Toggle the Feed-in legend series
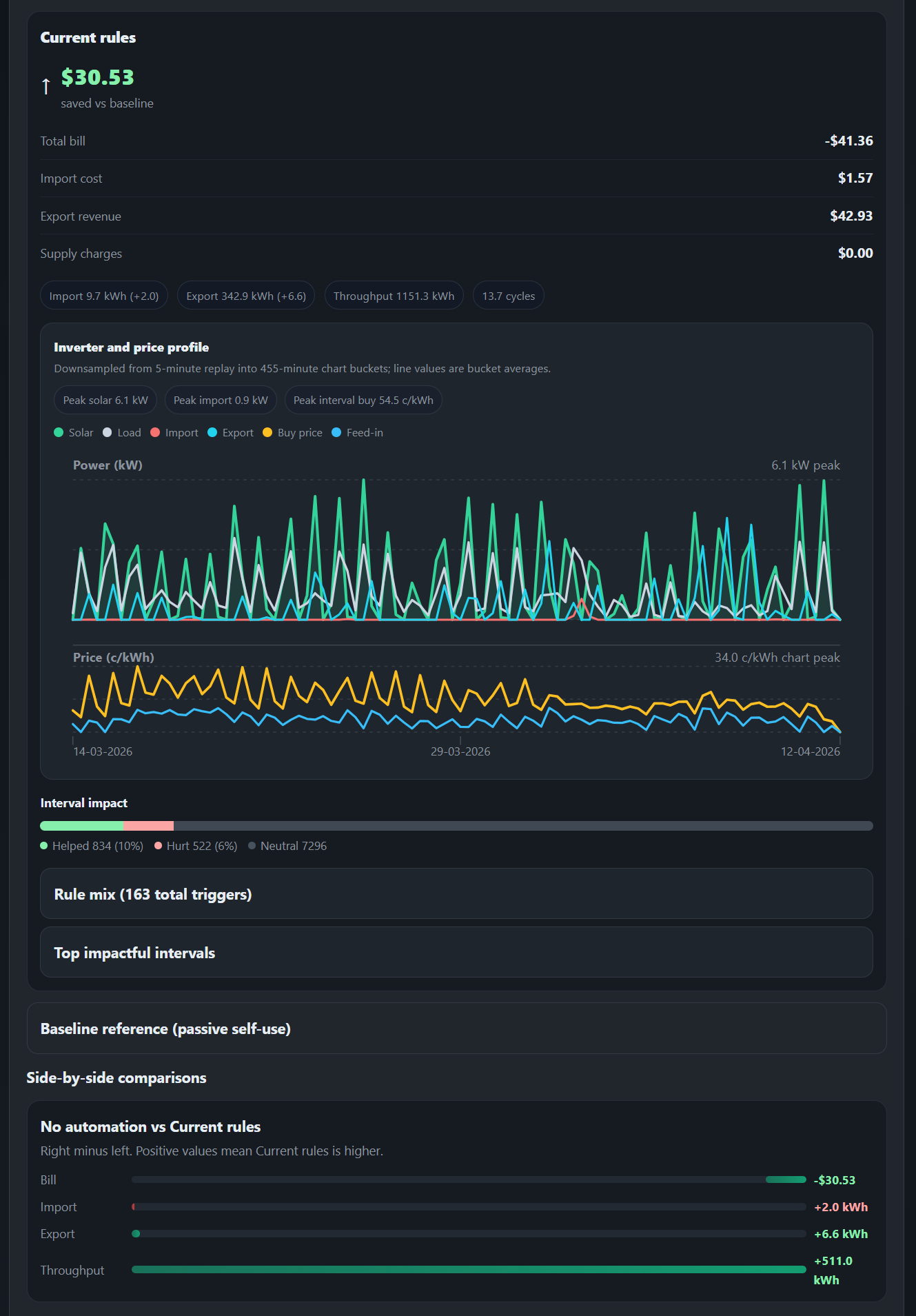916x1316 pixels. (358, 432)
